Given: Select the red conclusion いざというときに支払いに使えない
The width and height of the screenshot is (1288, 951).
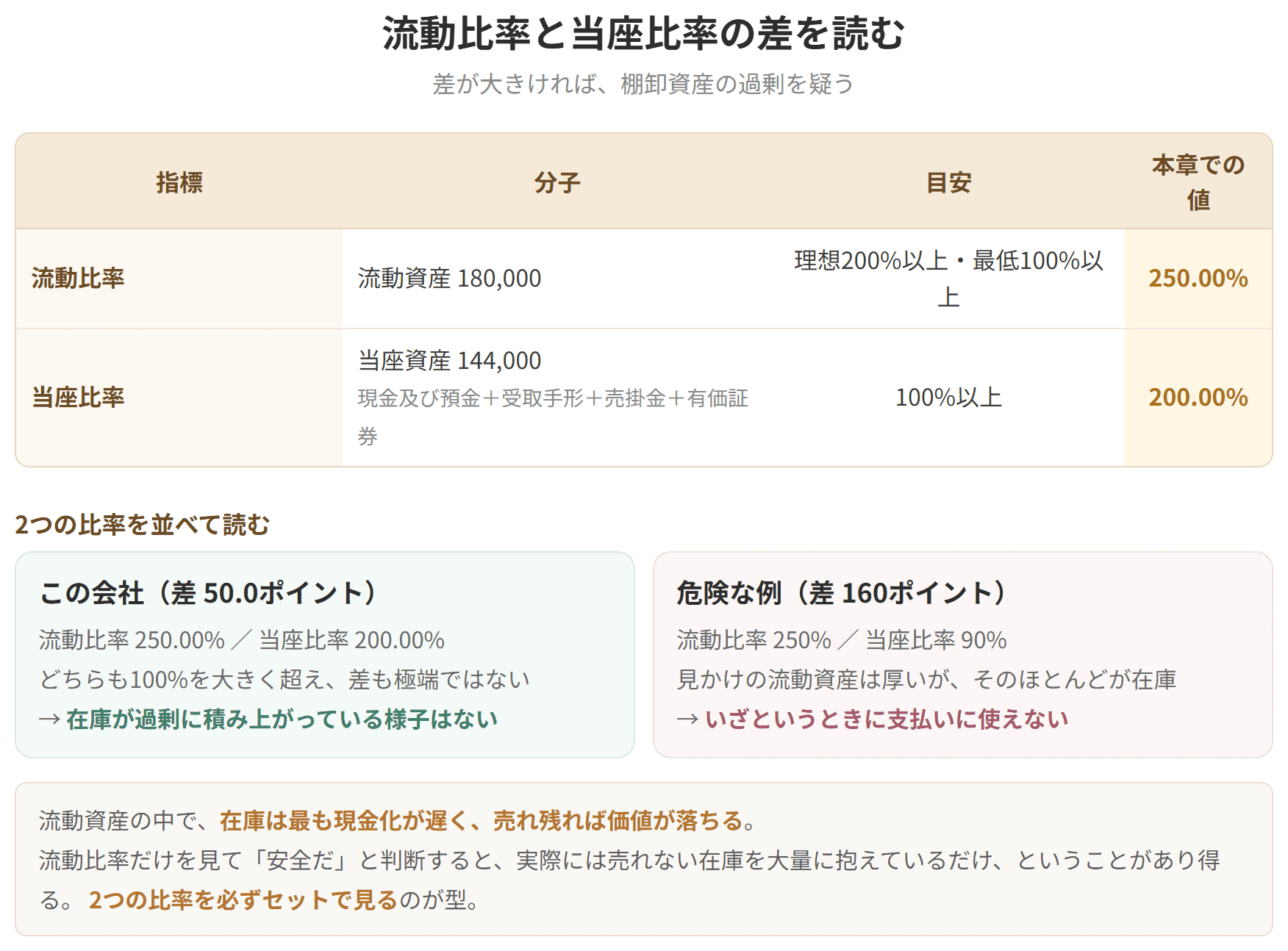Looking at the screenshot, I should pyautogui.click(x=887, y=719).
